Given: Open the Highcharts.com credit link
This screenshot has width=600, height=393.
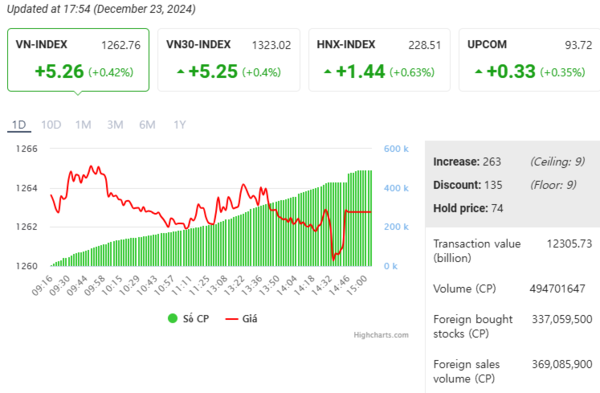Looking at the screenshot, I should [x=381, y=335].
